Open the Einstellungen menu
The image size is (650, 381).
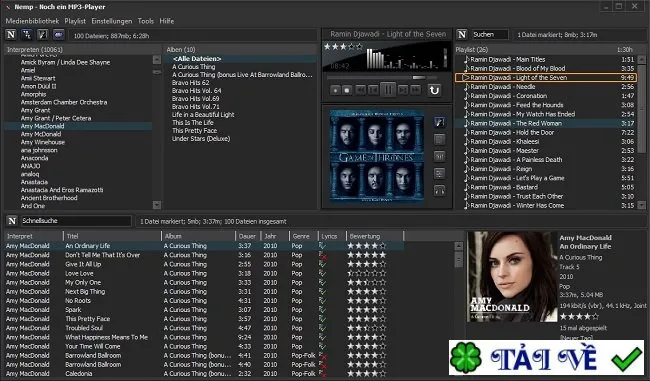coord(112,21)
